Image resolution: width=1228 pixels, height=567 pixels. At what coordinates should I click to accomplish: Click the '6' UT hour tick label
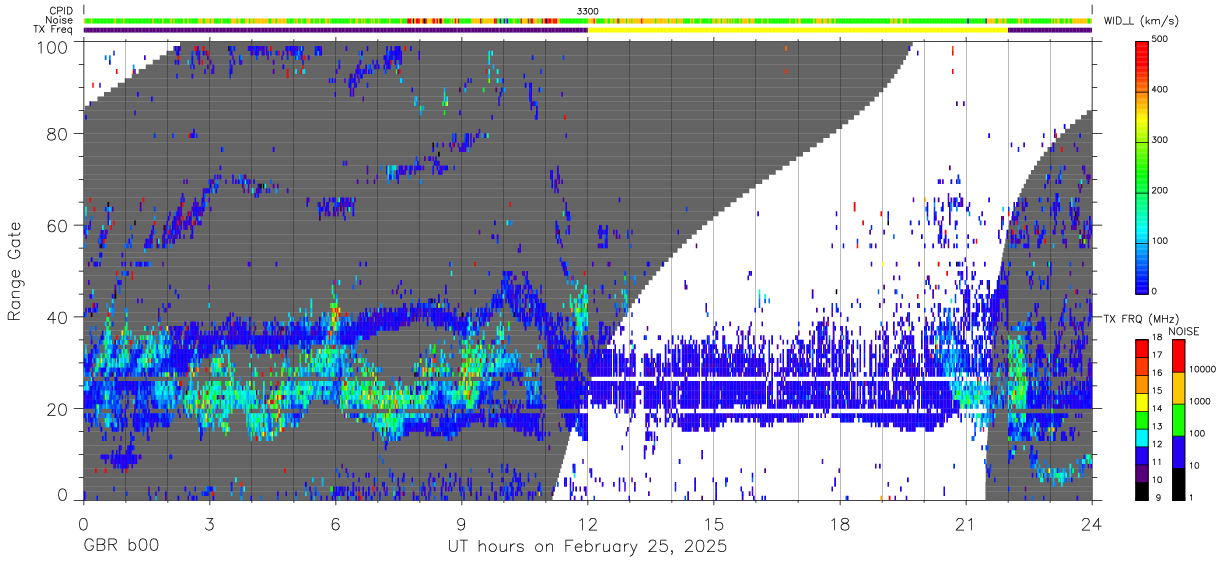(x=335, y=523)
